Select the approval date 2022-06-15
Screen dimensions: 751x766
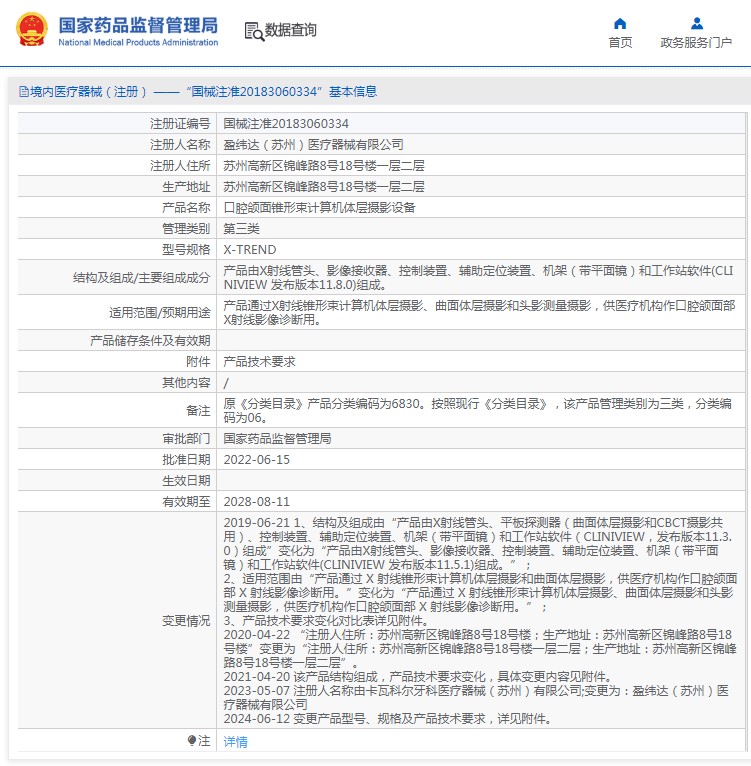tap(257, 460)
